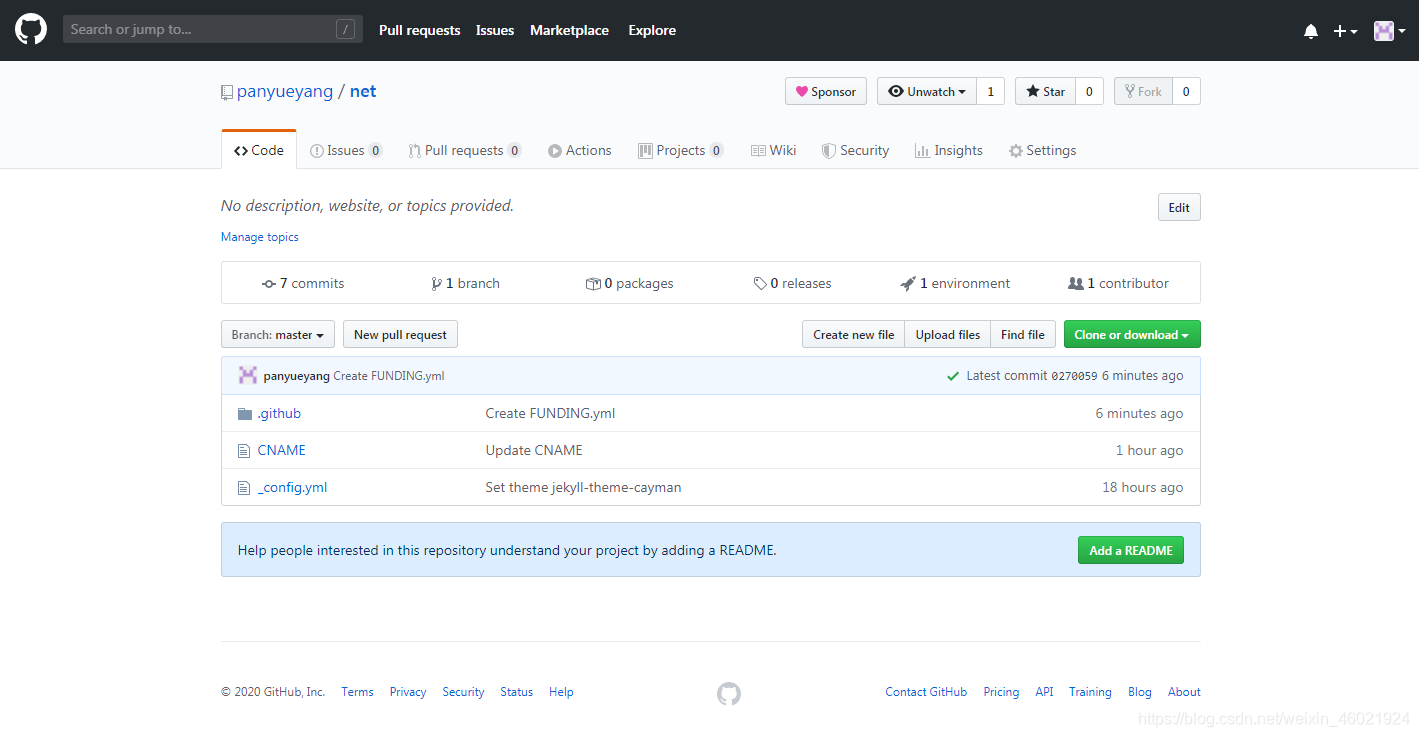Viewport: 1419px width, 737px height.
Task: Click the footer GitHub logo icon
Action: 729,694
